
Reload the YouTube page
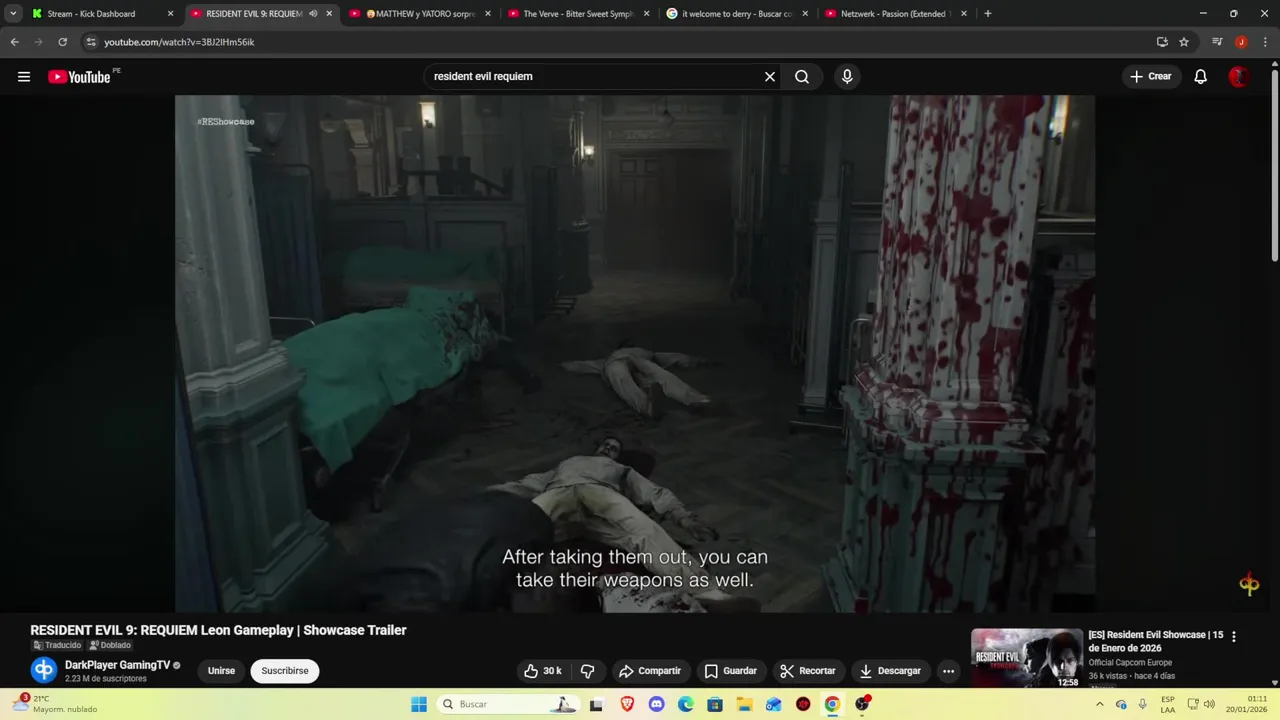pos(62,42)
